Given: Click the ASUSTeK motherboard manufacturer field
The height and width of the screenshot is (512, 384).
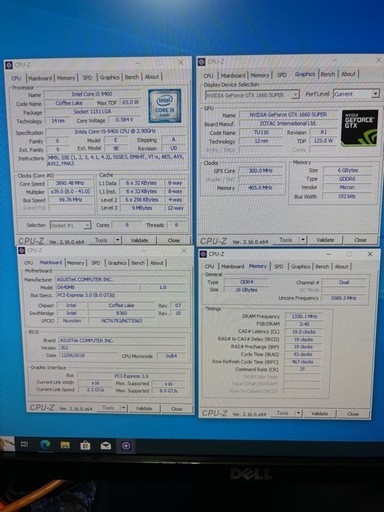Looking at the screenshot, I should [121, 279].
